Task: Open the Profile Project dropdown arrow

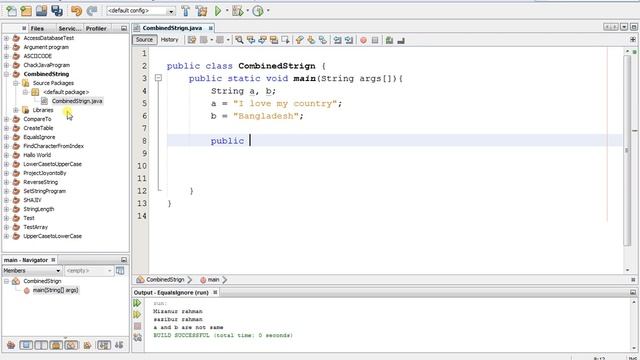Action: (x=268, y=11)
